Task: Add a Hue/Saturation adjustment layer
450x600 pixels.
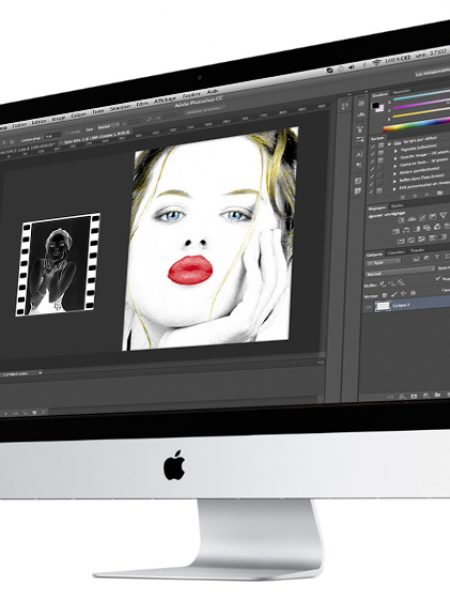Action: [x=396, y=231]
